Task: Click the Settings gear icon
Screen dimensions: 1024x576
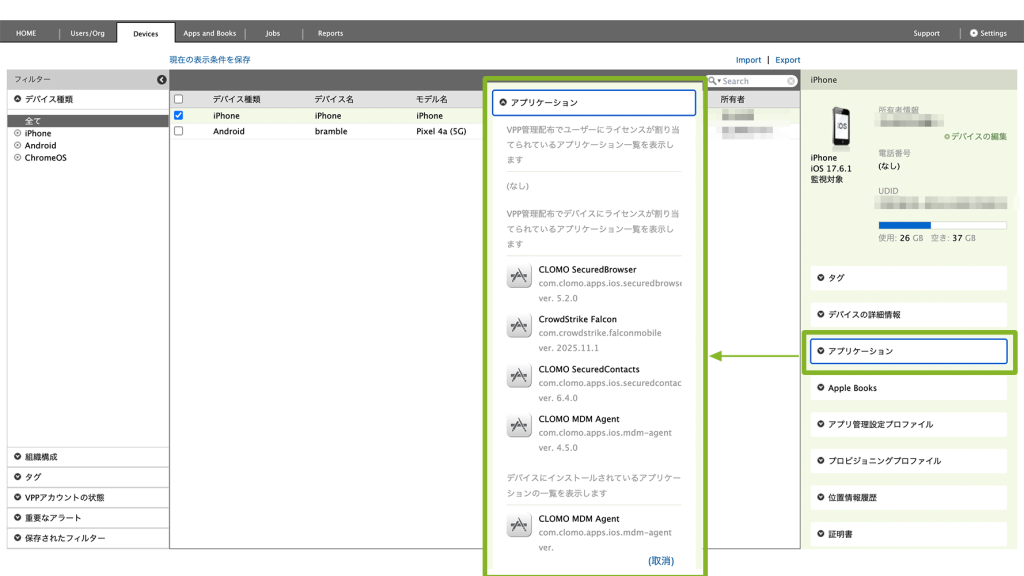Action: (974, 33)
